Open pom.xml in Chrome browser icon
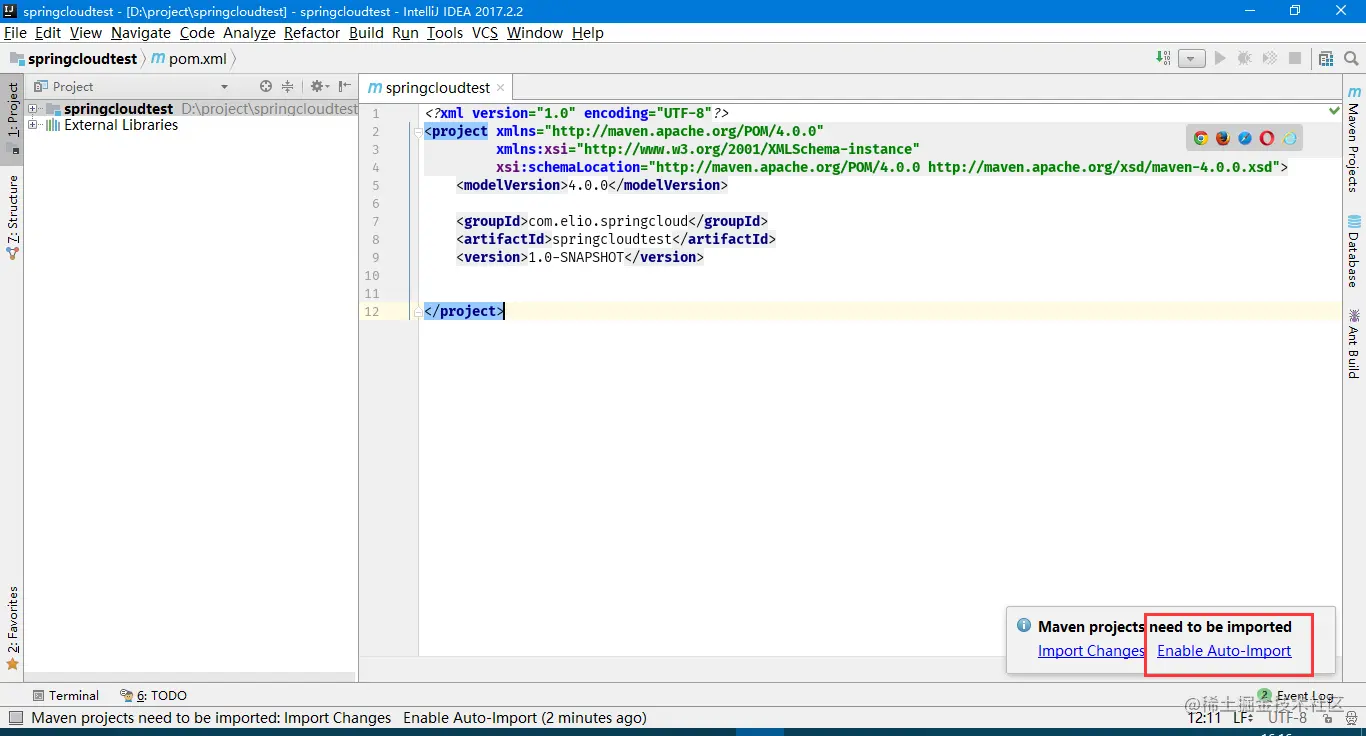The height and width of the screenshot is (736, 1366). click(1201, 138)
